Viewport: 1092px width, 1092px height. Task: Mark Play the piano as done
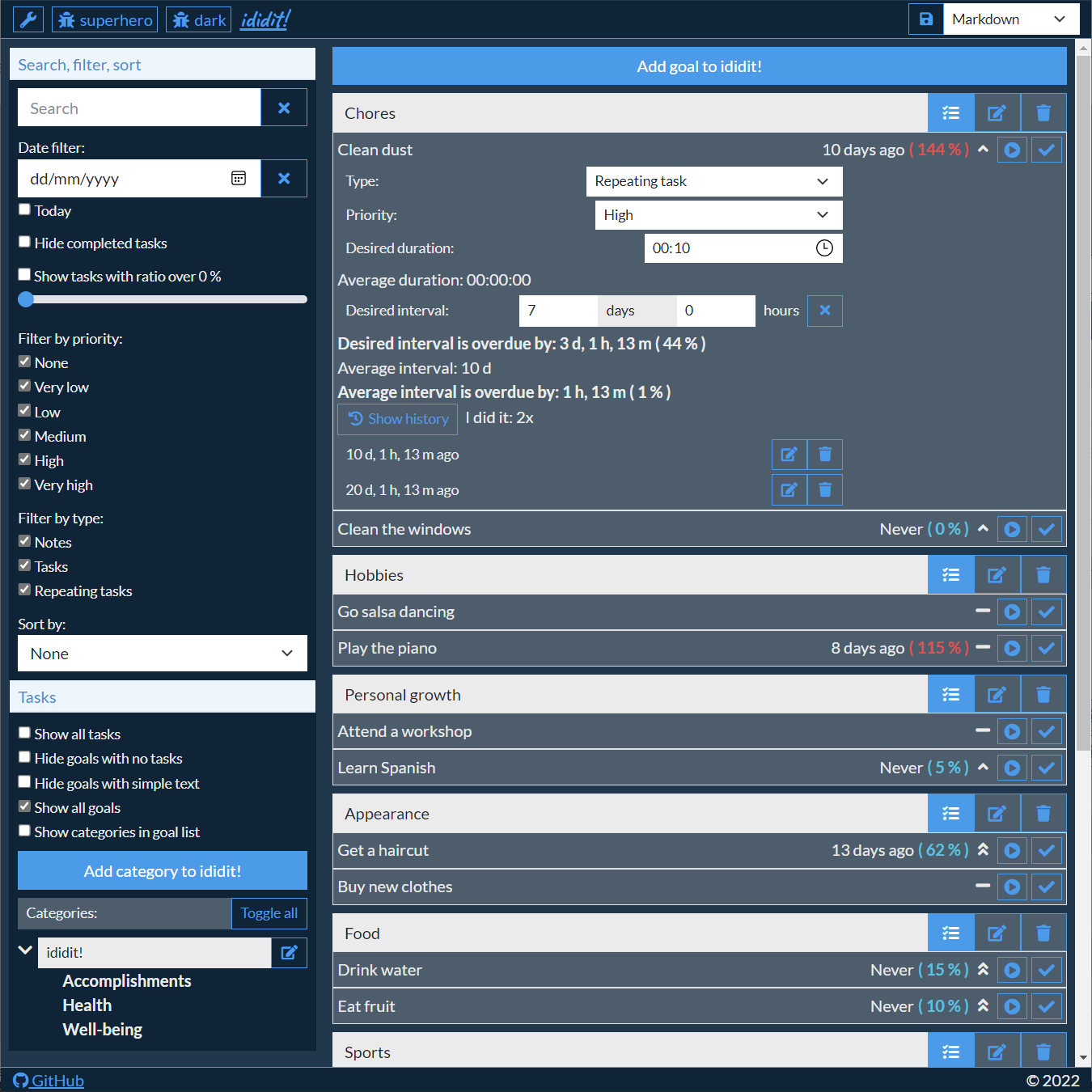pyautogui.click(x=1047, y=648)
